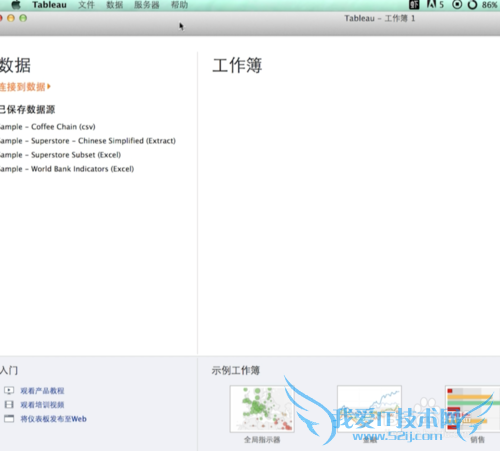This screenshot has height=451, width=500.
Task: Click the 连接到数据 link
Action: tap(23, 87)
